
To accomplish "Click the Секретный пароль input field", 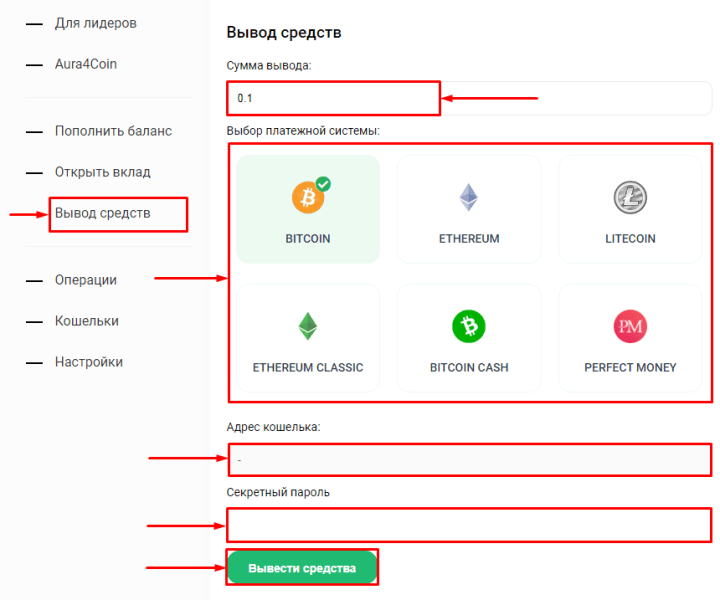I will (x=468, y=524).
